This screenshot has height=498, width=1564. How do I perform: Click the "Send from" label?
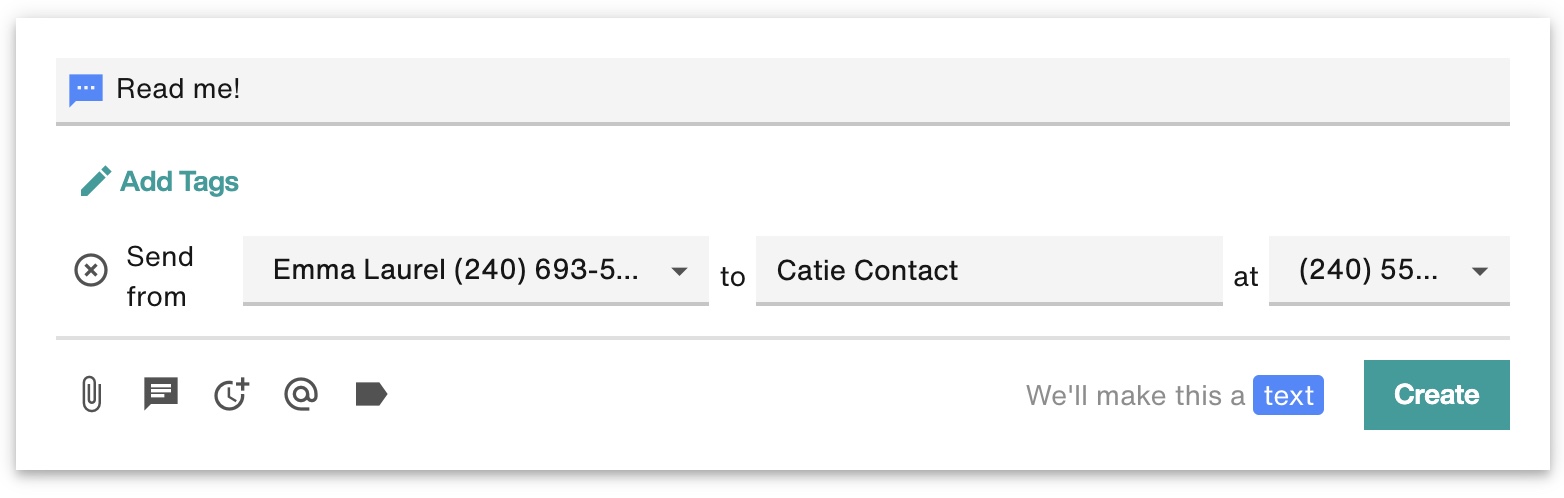point(159,276)
